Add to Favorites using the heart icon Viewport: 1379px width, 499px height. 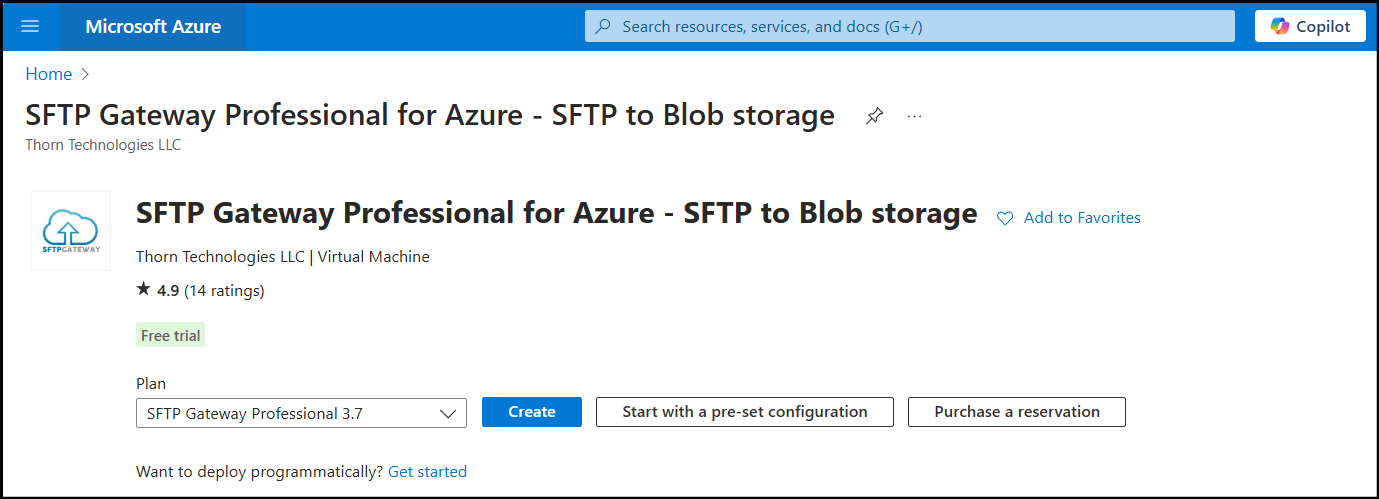coord(1005,218)
